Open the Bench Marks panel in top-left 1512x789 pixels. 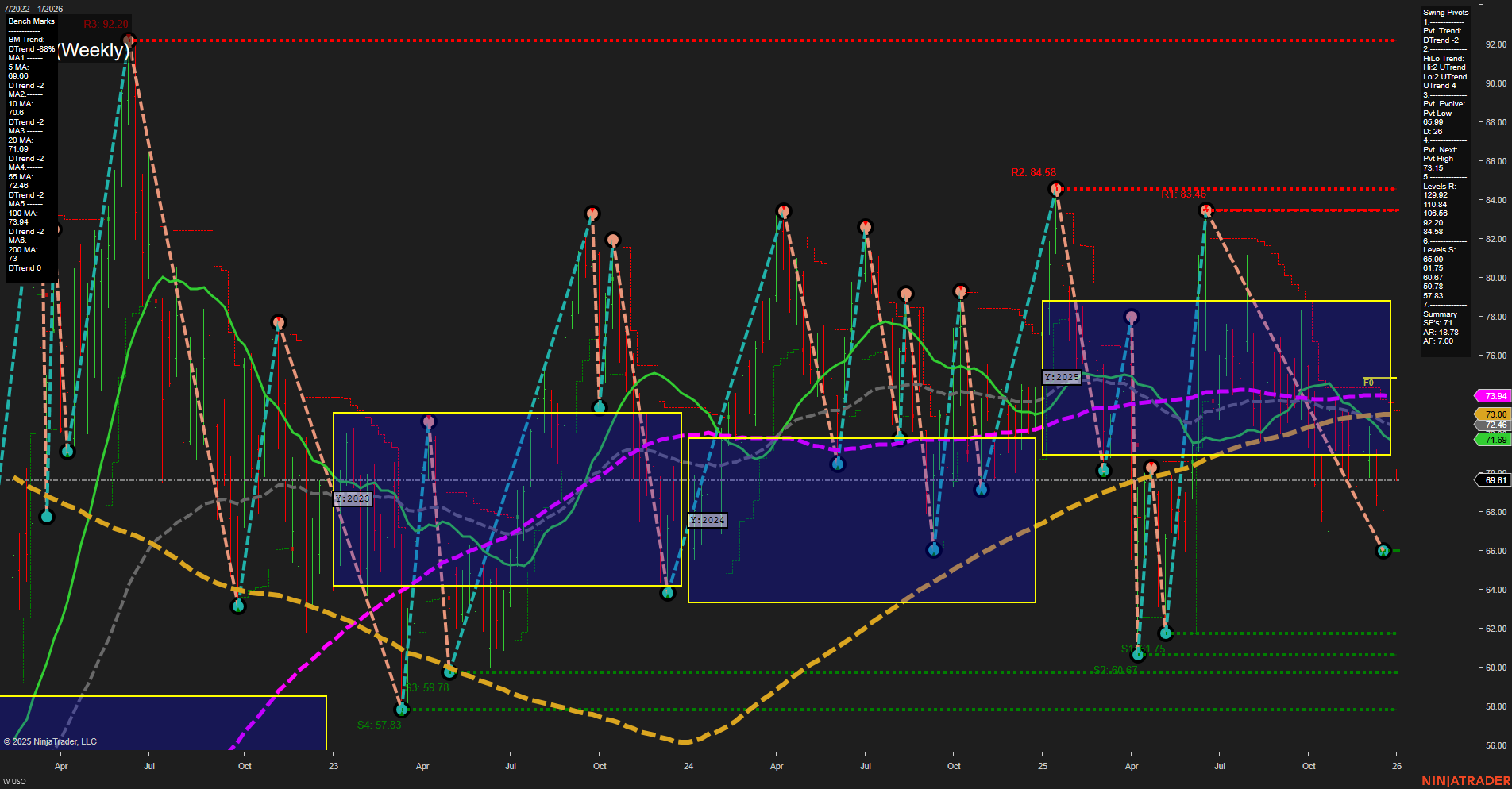point(29,21)
